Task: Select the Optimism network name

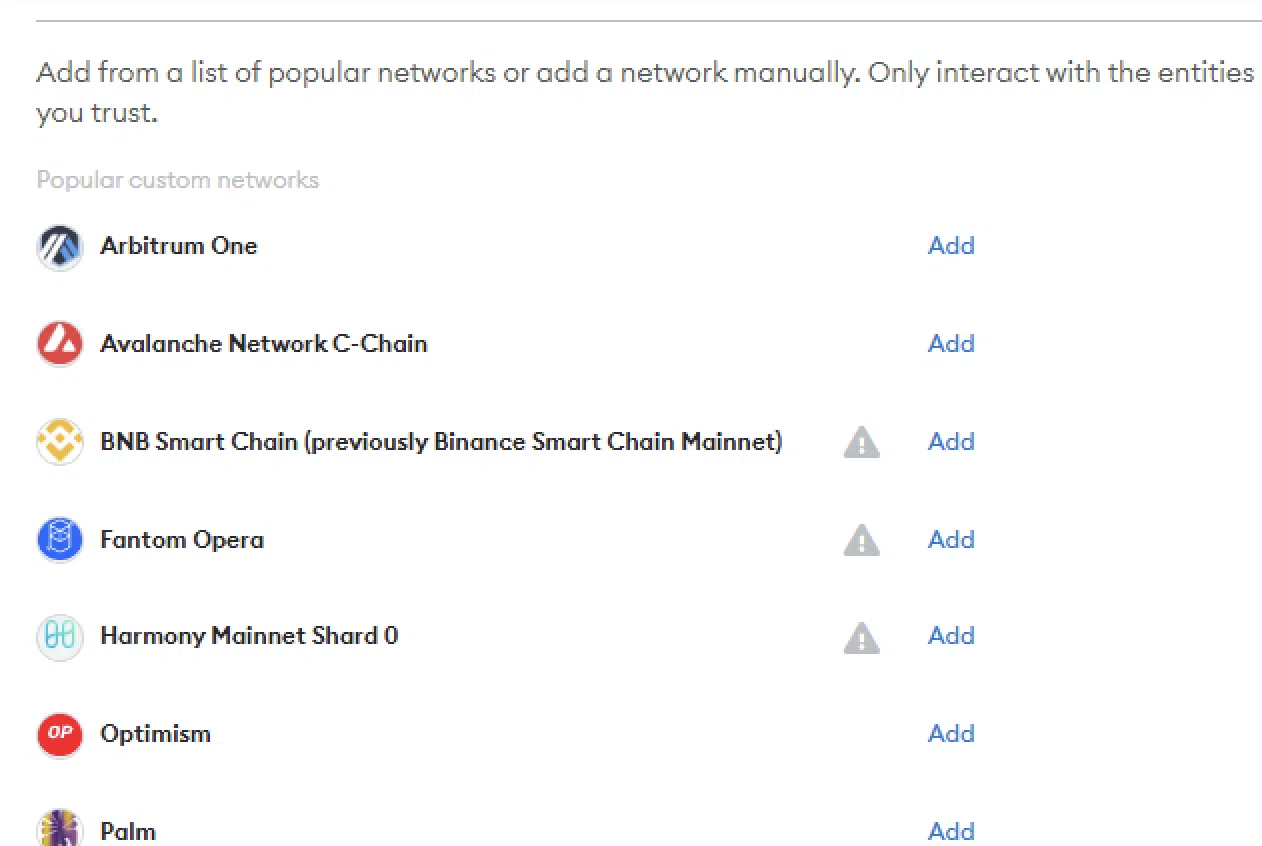Action: tap(155, 734)
